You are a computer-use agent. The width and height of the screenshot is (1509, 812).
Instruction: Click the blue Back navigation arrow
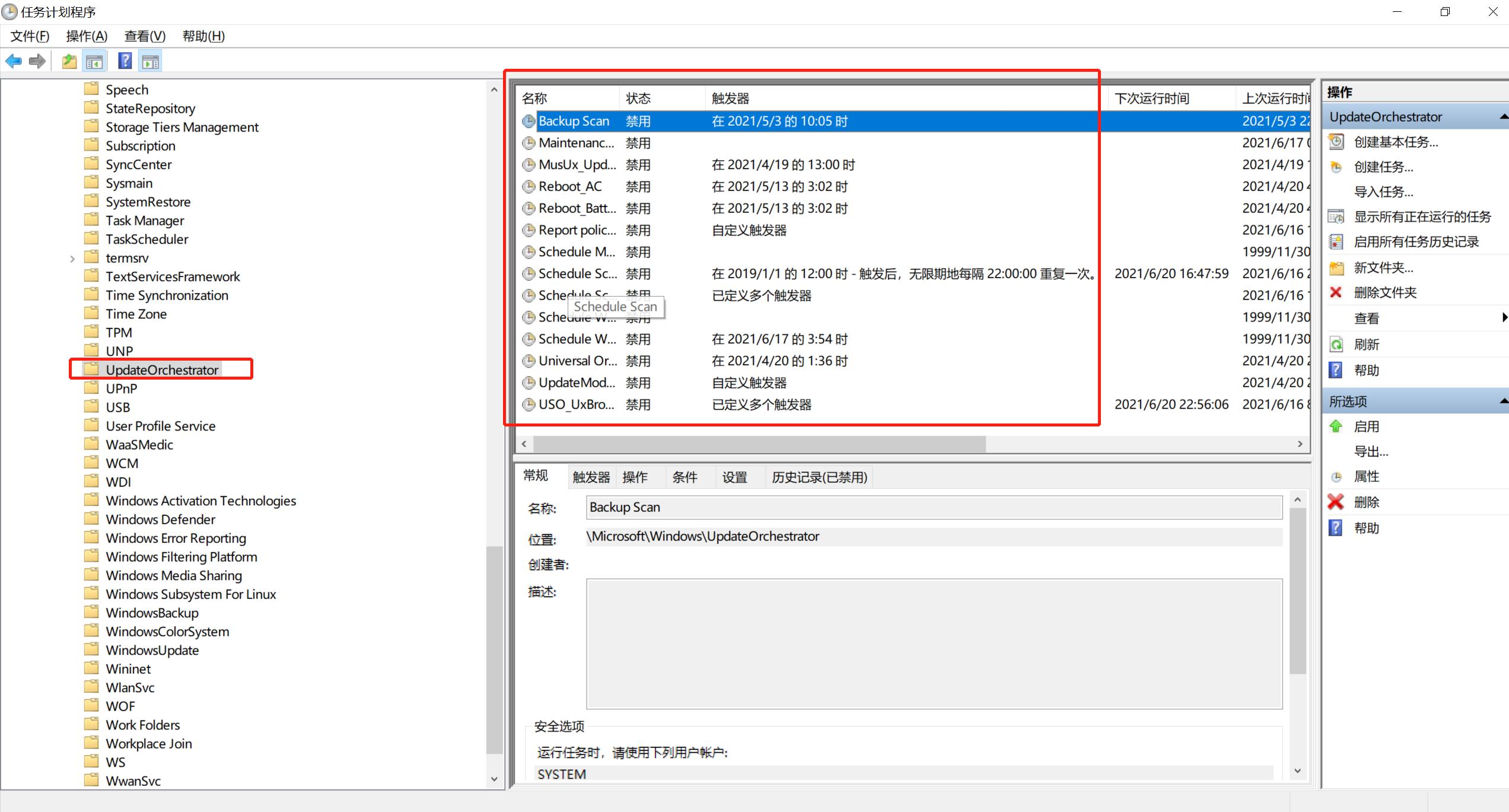point(13,60)
